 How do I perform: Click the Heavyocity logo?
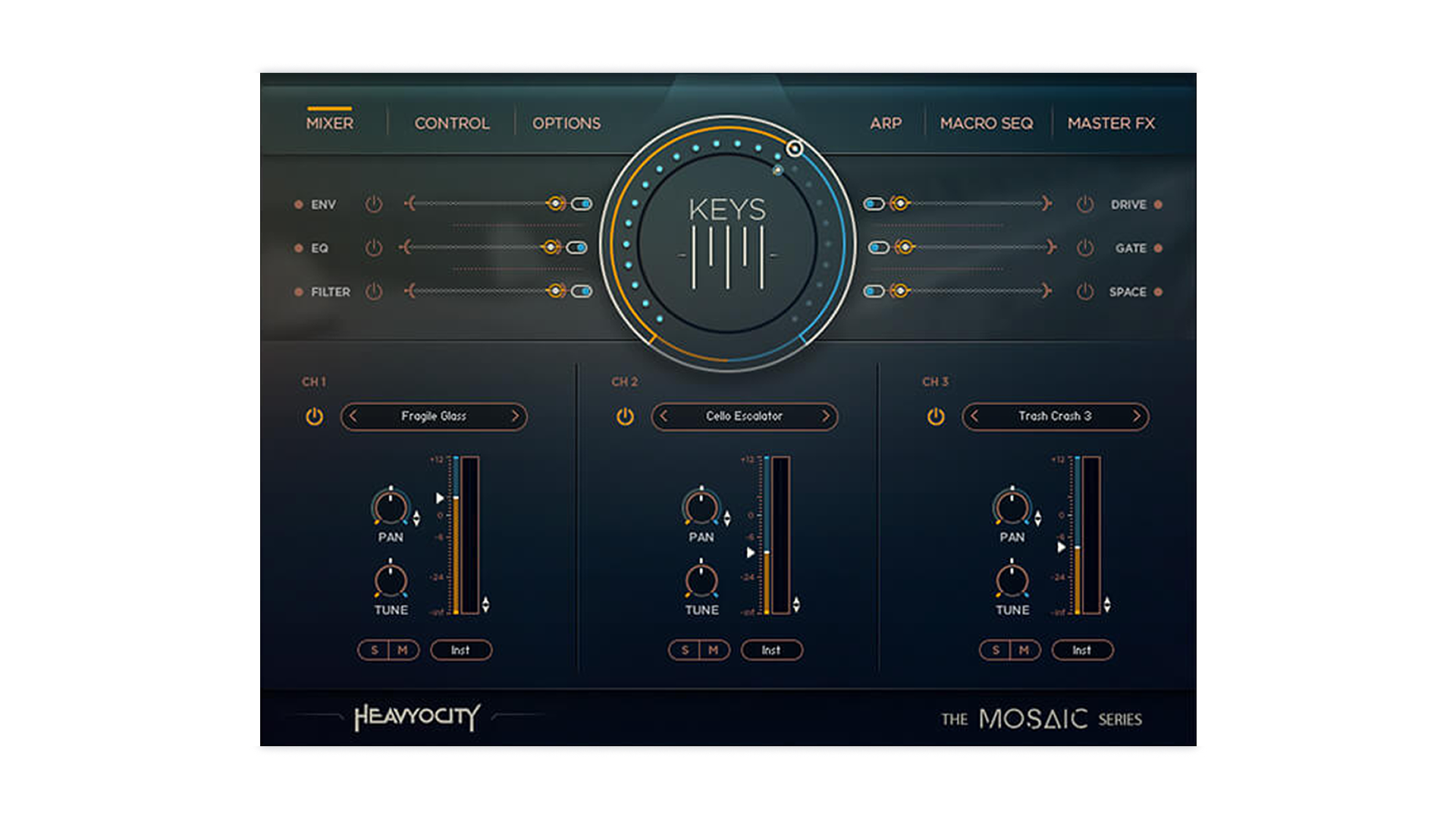[x=414, y=716]
